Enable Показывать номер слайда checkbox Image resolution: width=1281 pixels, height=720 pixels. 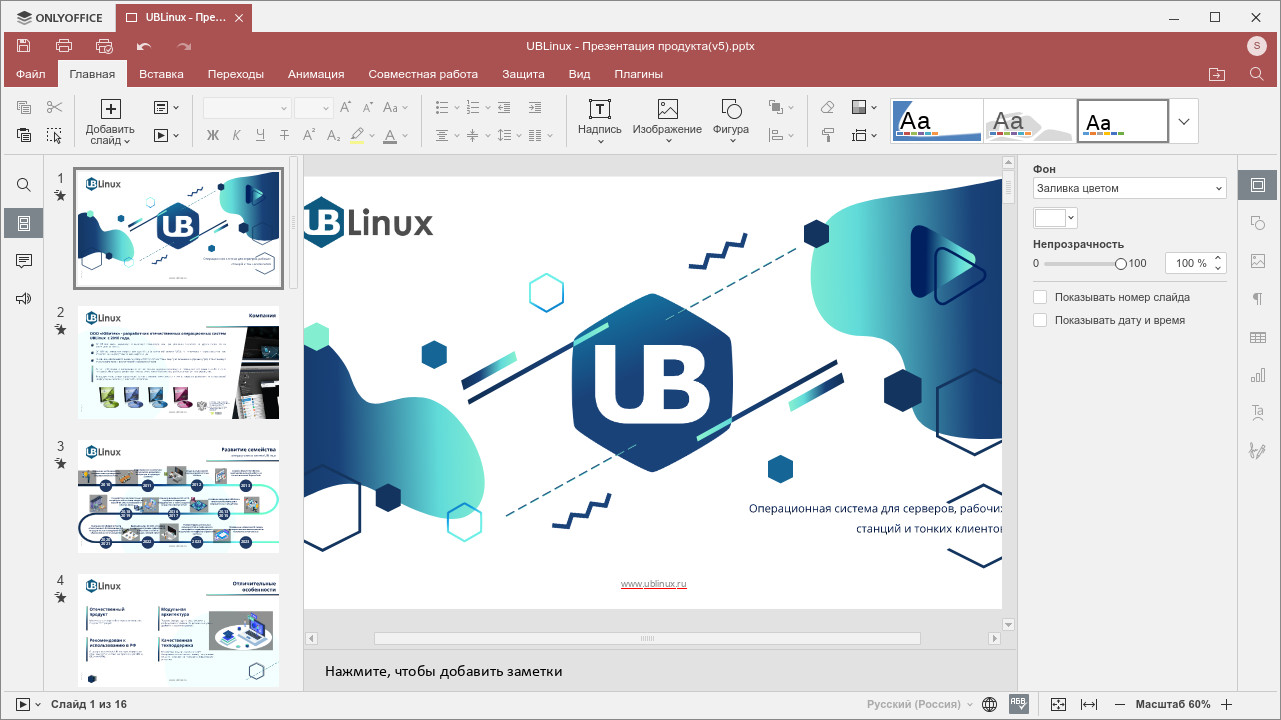(x=1040, y=297)
